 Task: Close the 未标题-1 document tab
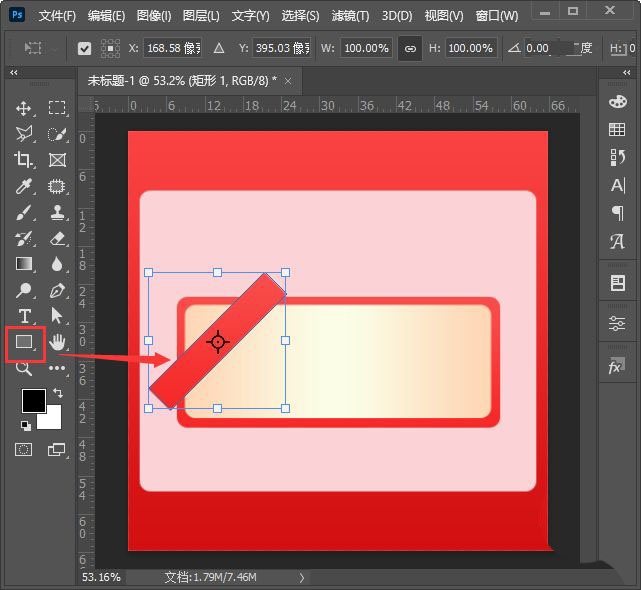point(288,81)
